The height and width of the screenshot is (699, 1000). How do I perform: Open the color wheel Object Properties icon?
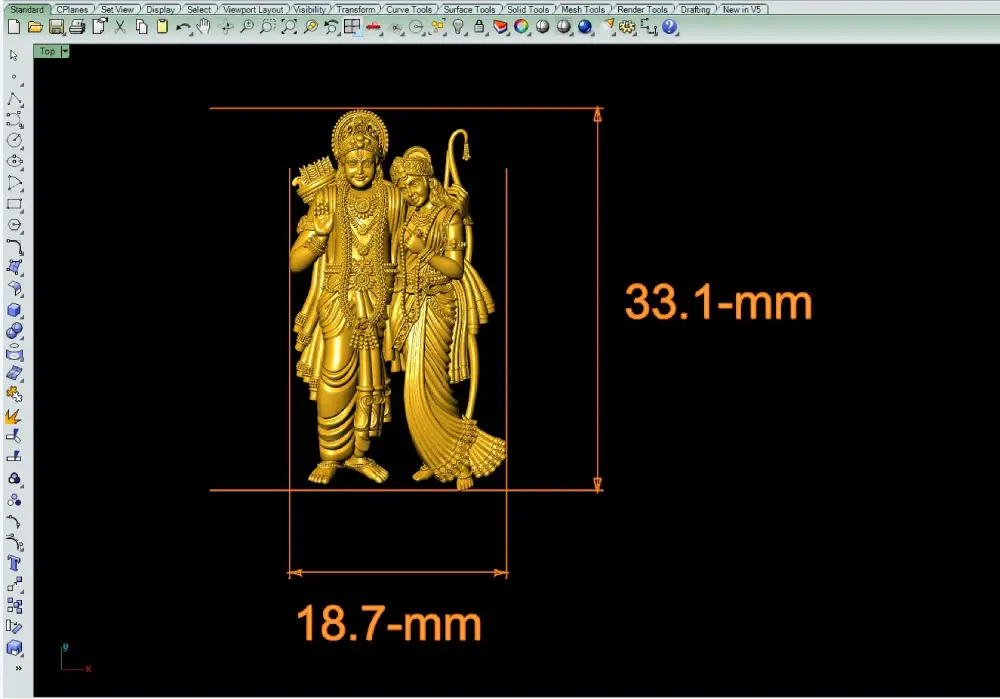pos(522,27)
